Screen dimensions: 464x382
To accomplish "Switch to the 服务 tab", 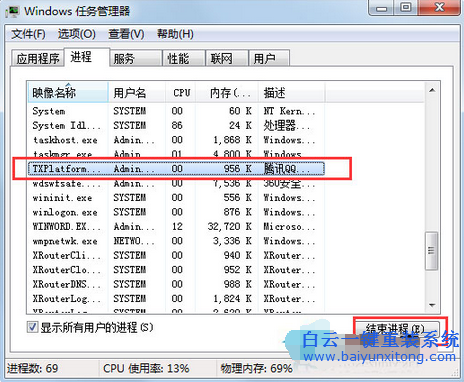I will click(x=136, y=58).
